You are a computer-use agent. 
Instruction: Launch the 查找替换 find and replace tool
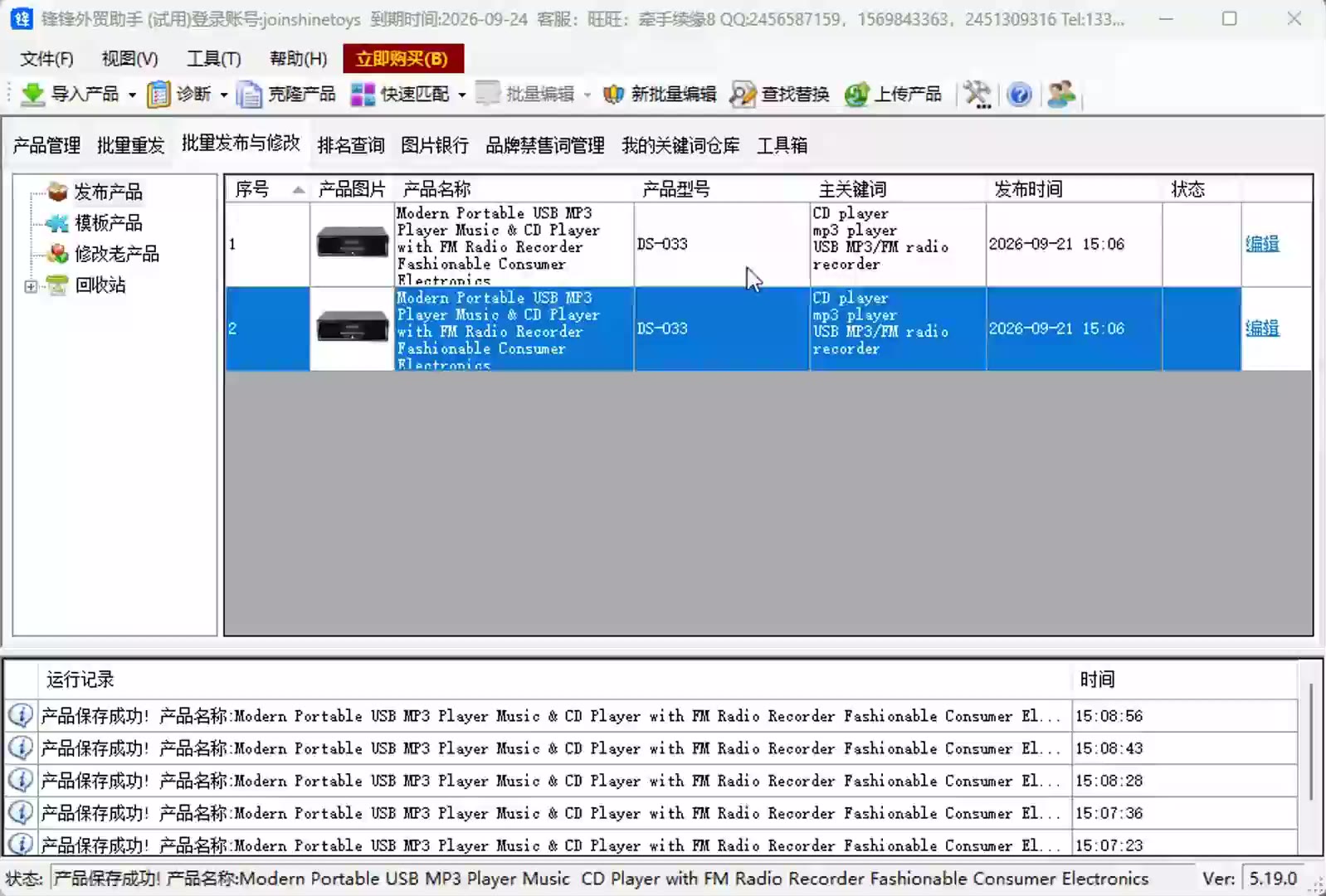coord(779,94)
